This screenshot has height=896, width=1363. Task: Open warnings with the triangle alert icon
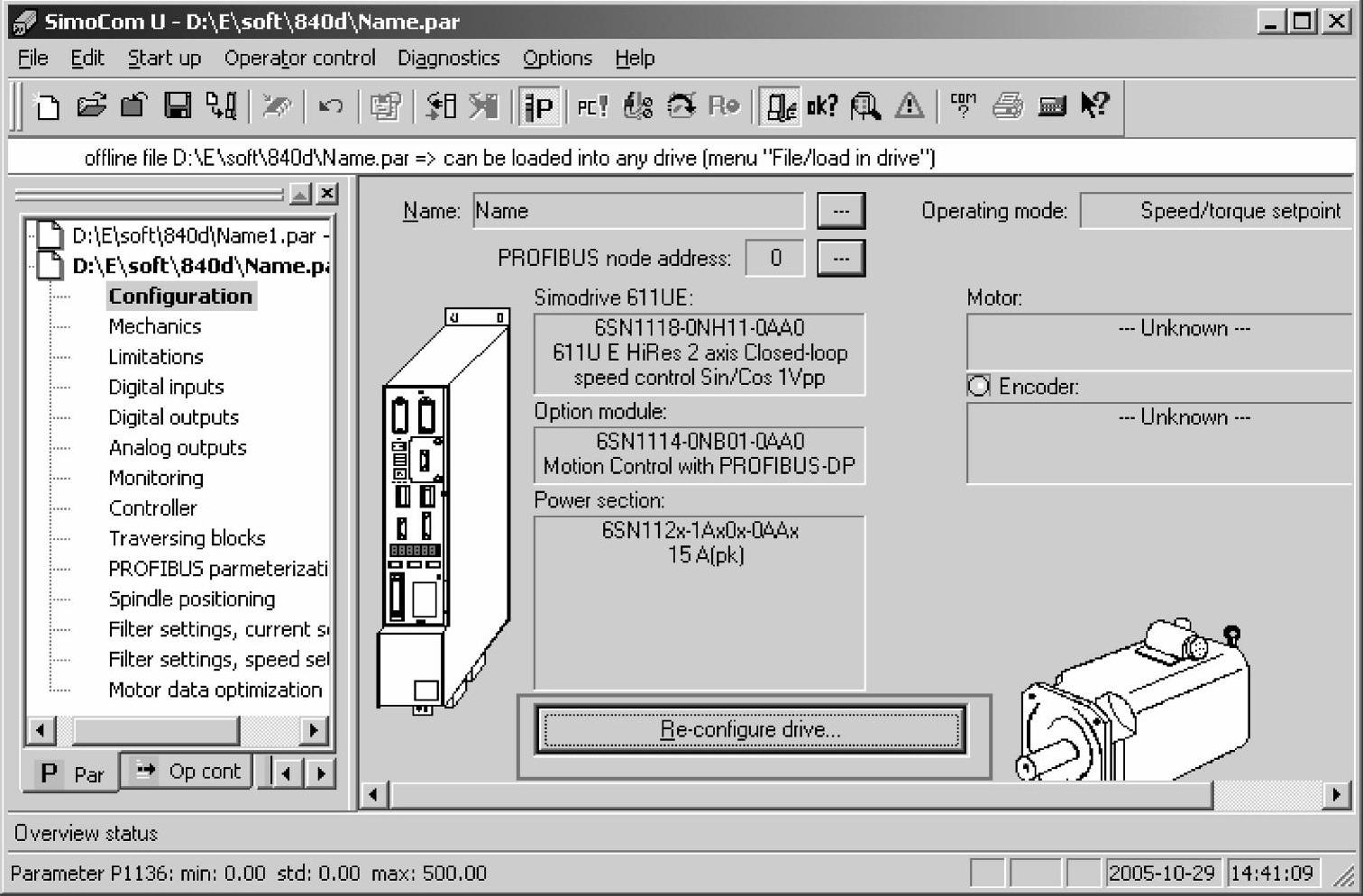point(909,106)
